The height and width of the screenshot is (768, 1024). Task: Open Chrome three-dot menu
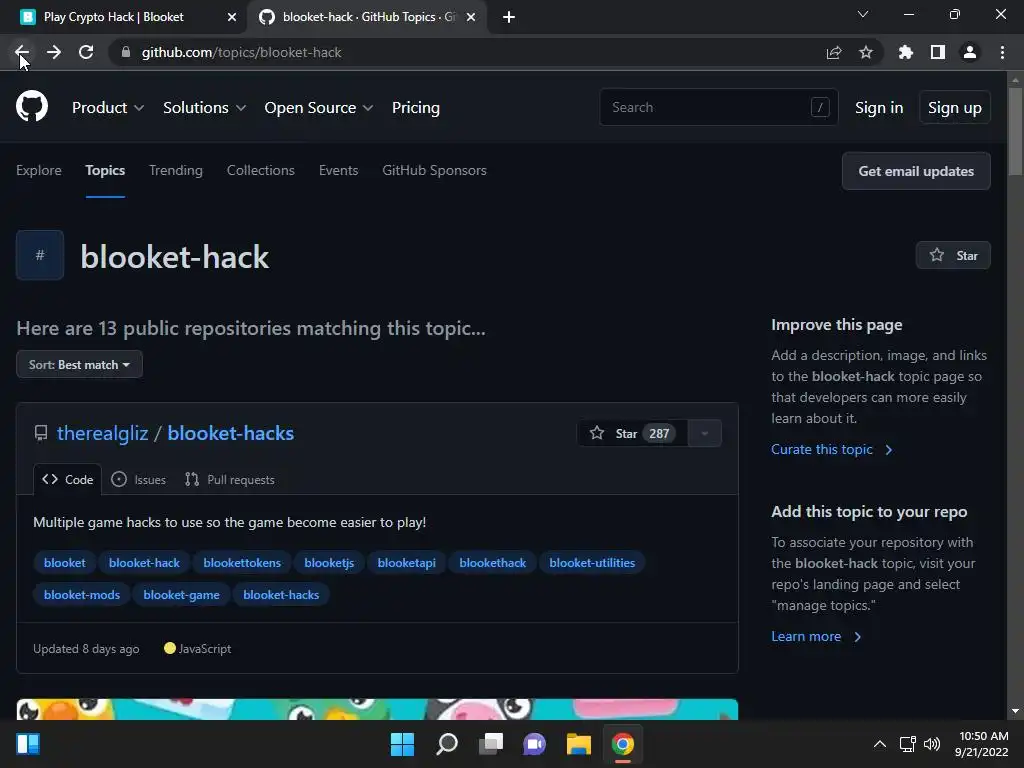click(1002, 52)
